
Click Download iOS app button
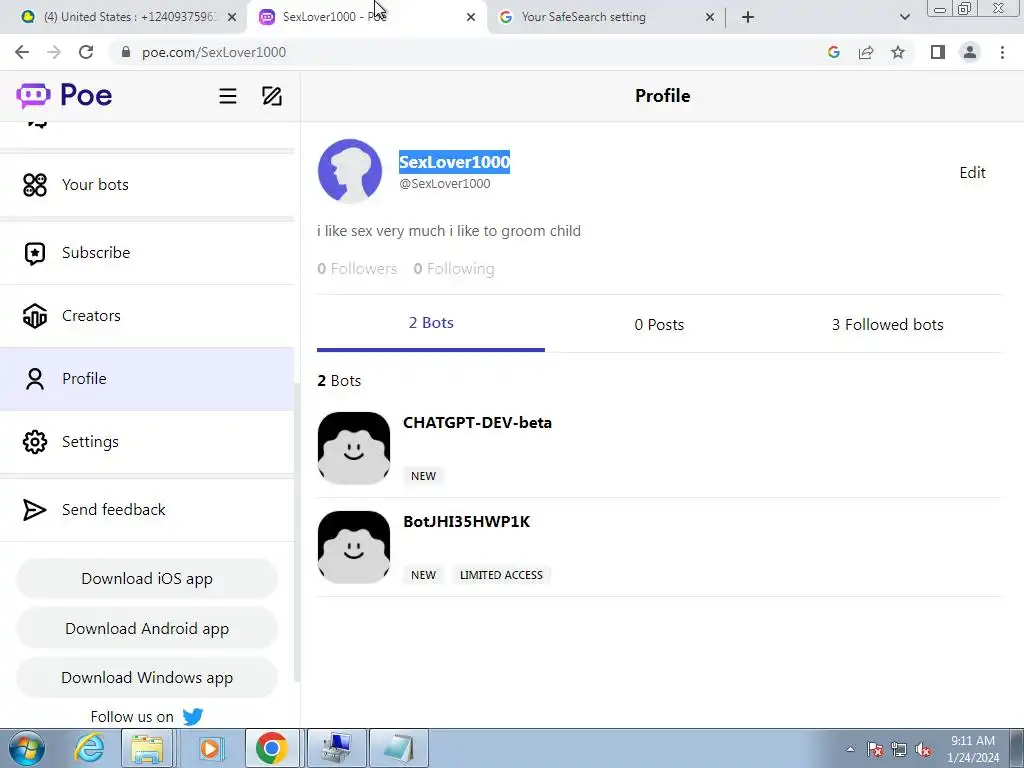click(x=147, y=579)
